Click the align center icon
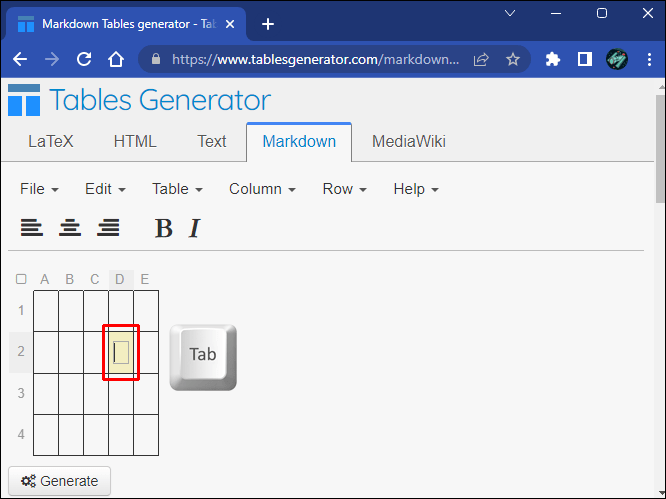Image resolution: width=666 pixels, height=499 pixels. pos(70,228)
